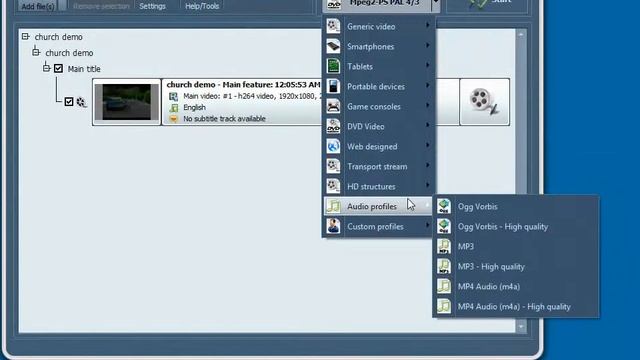Select the Main video h264 stream text
This screenshot has width=640, height=360.
tap(252, 96)
